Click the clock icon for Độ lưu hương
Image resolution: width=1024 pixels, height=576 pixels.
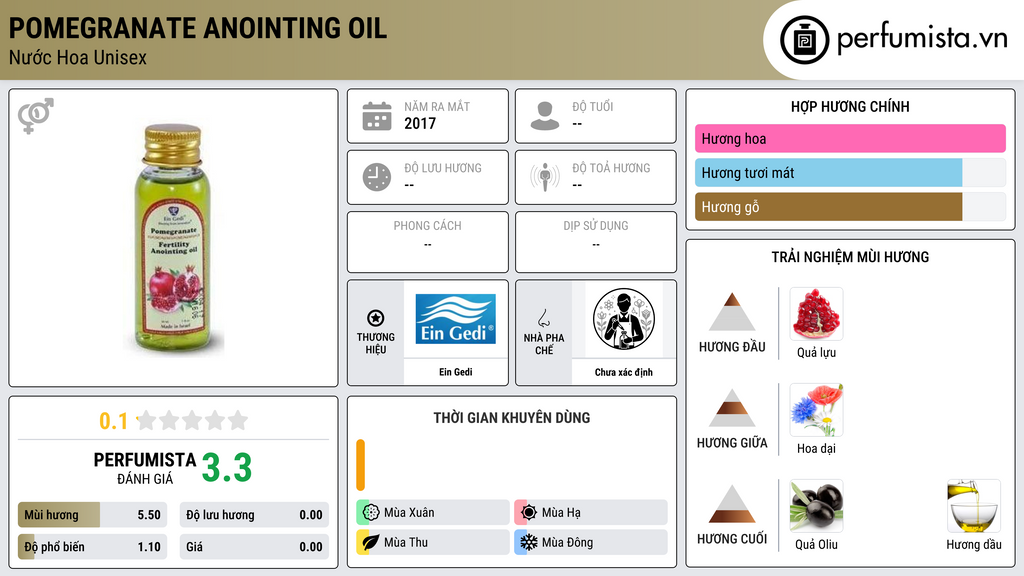coord(377,177)
